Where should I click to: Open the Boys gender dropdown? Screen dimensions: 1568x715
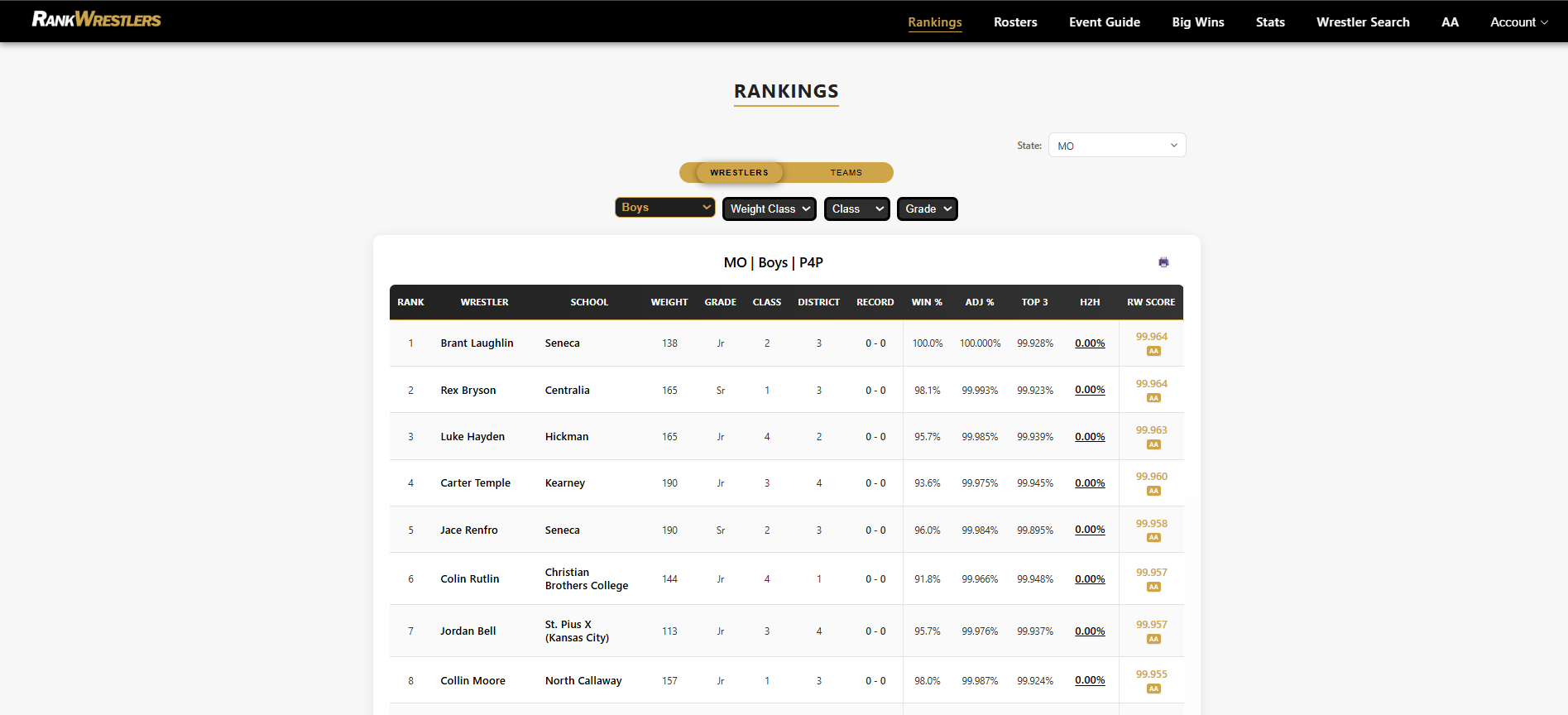(x=665, y=208)
